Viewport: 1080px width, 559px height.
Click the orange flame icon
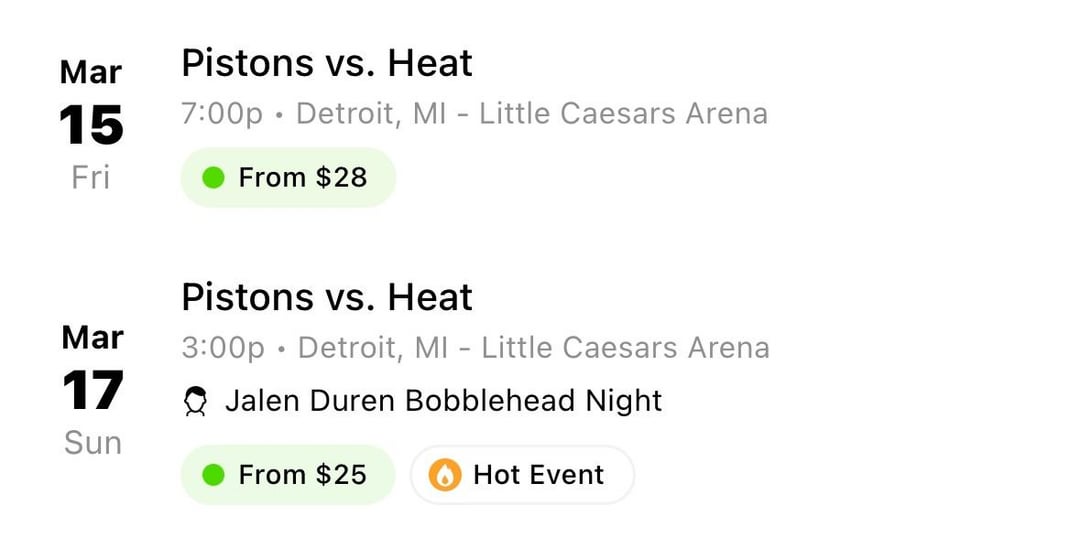445,475
